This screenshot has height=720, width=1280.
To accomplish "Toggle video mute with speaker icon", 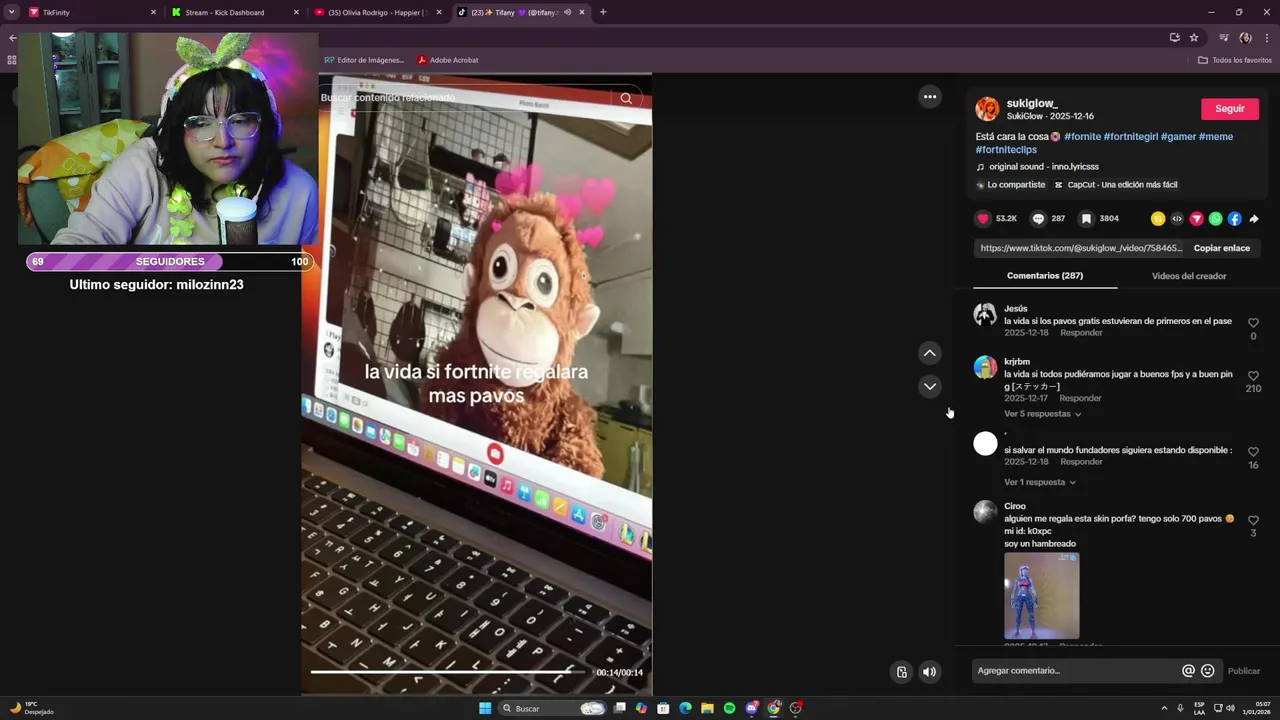I will [930, 672].
